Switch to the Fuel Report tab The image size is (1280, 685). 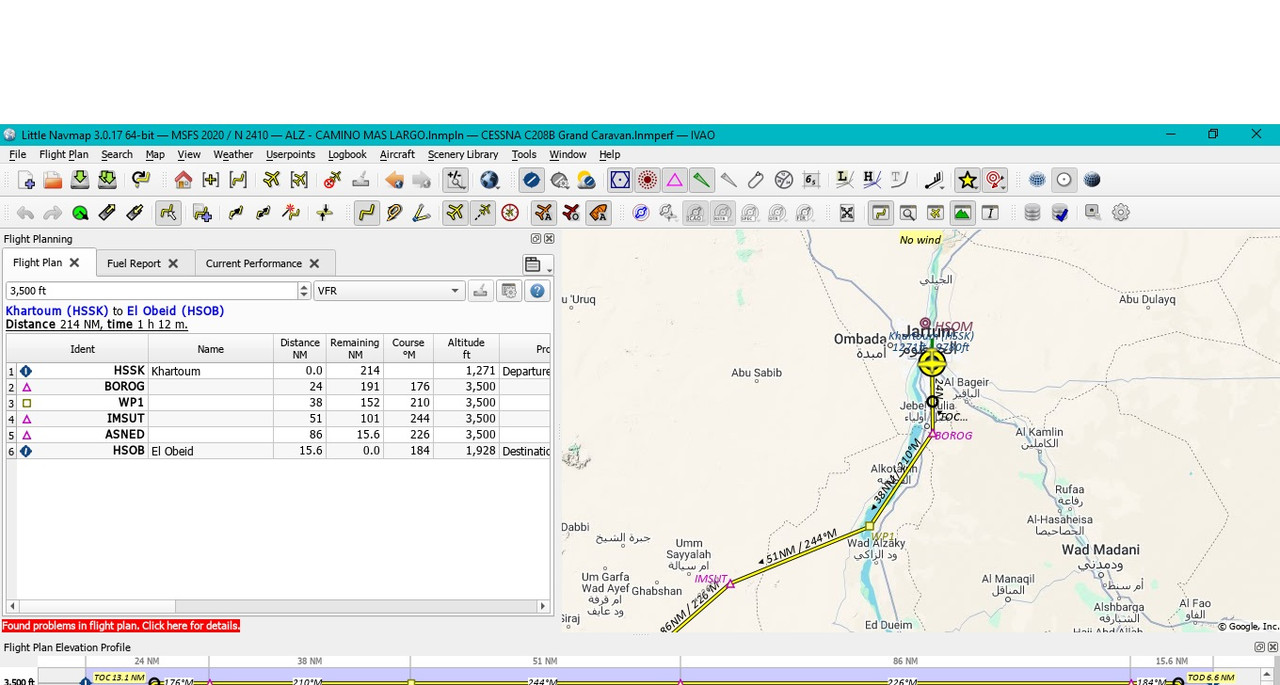[x=133, y=264]
